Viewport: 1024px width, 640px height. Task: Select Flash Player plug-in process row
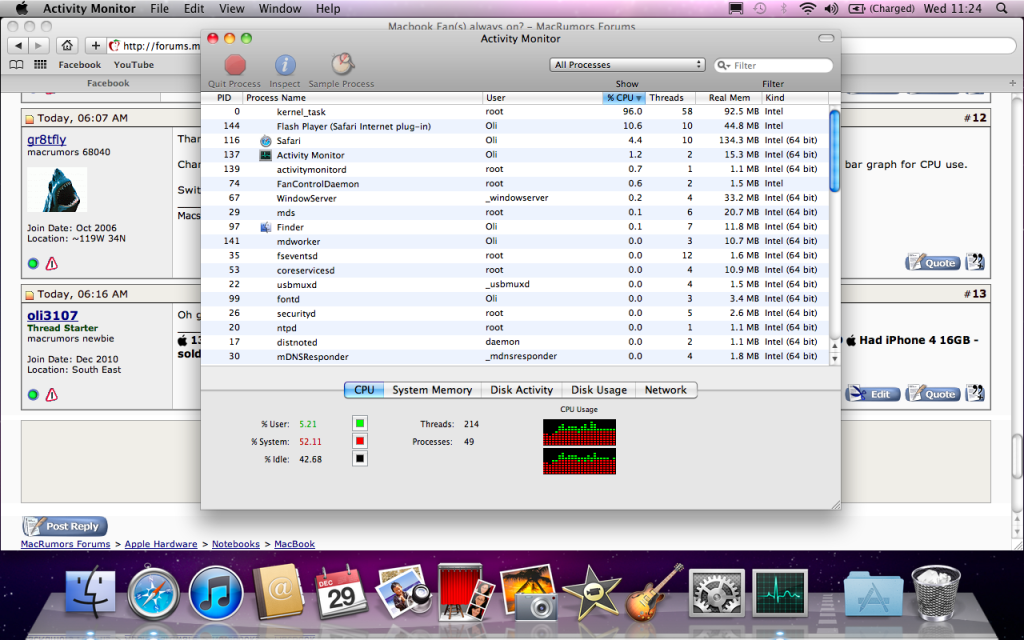click(515, 126)
